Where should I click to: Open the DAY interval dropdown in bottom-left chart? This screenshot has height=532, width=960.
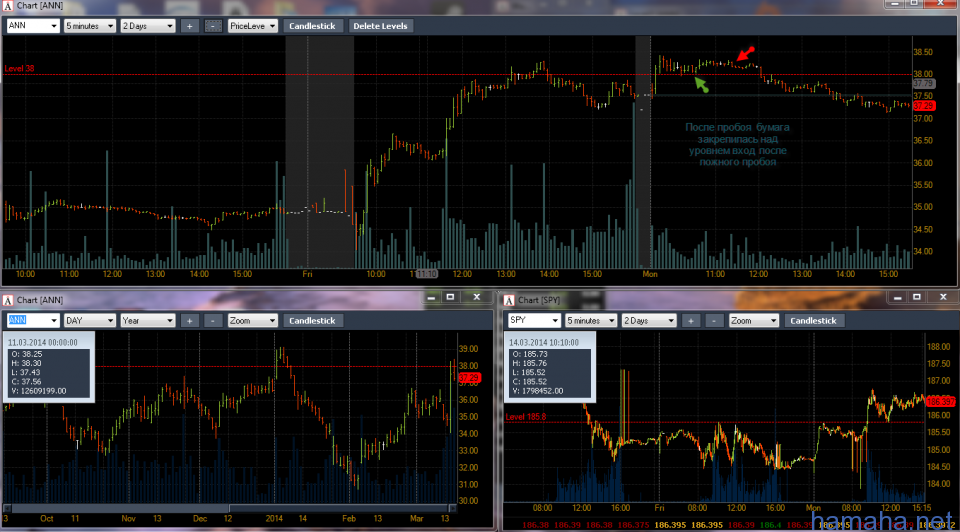(89, 320)
